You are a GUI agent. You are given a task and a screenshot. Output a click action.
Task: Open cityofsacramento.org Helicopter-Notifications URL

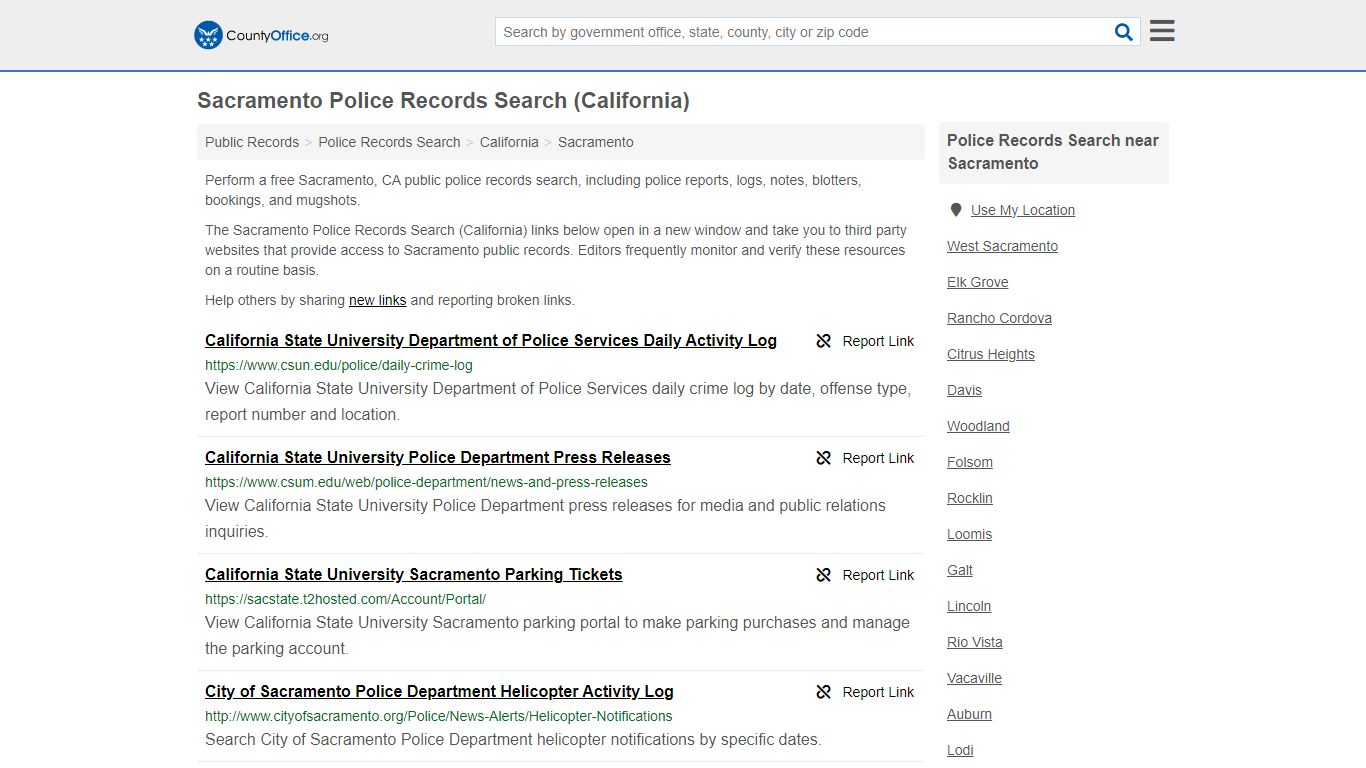point(439,716)
